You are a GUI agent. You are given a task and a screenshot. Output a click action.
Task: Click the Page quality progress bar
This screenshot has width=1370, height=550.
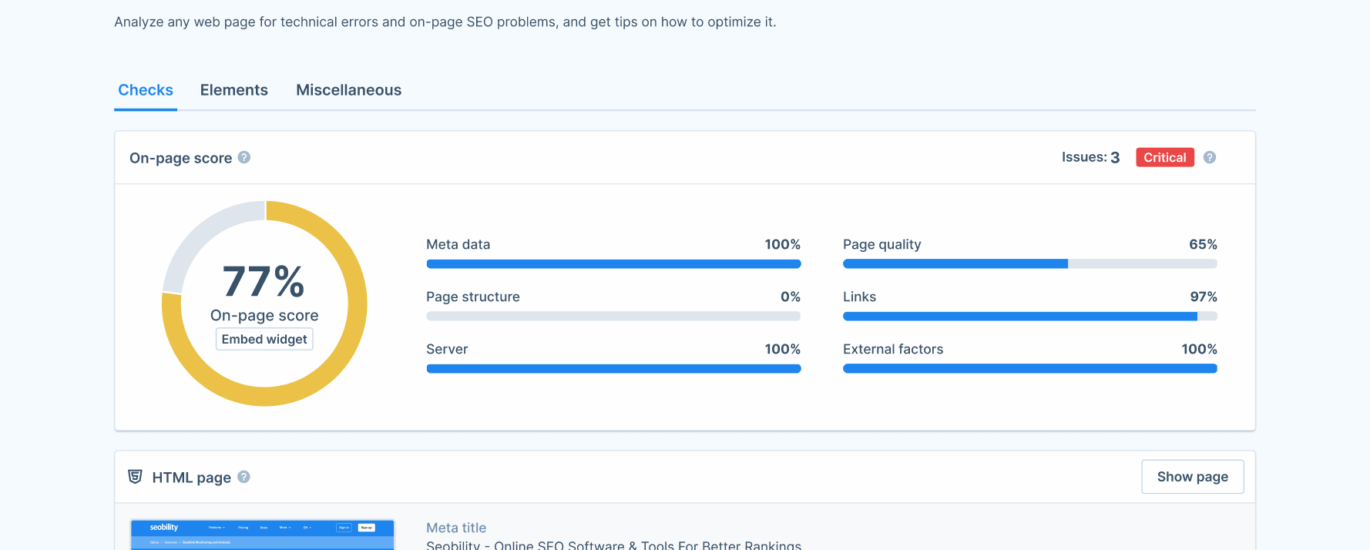[1030, 264]
